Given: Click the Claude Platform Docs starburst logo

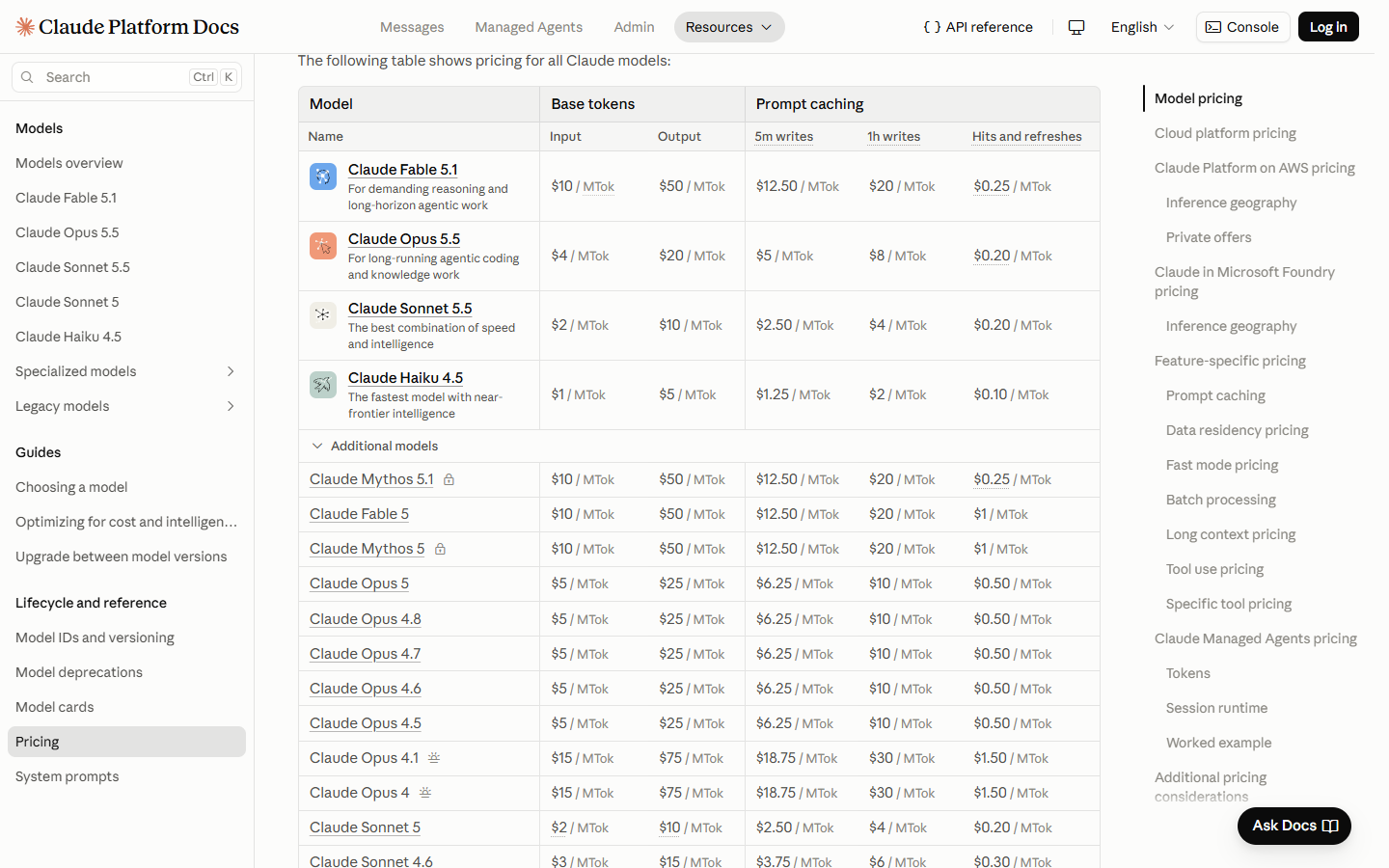Looking at the screenshot, I should [25, 27].
